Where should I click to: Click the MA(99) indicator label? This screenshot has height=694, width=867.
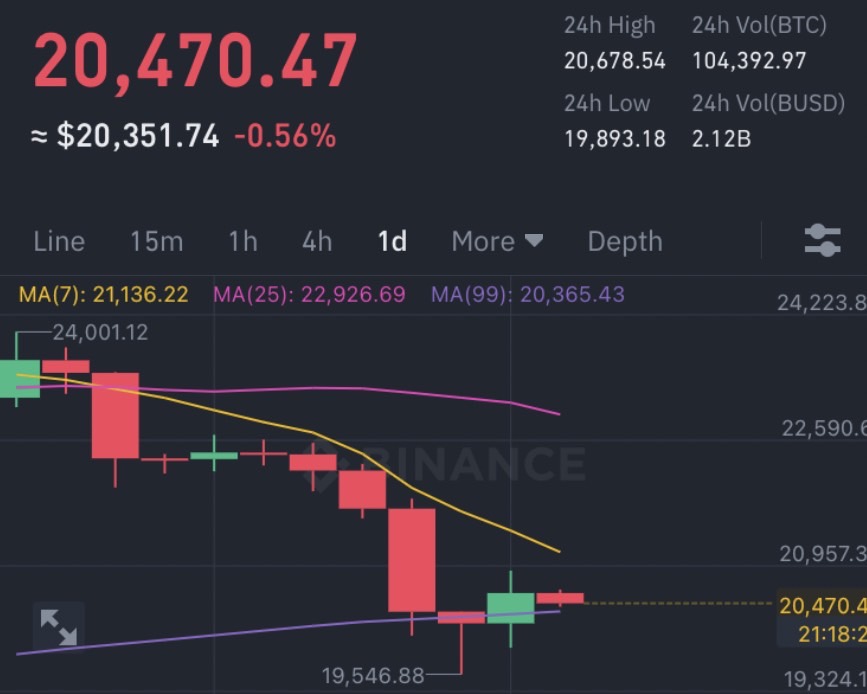click(x=527, y=294)
